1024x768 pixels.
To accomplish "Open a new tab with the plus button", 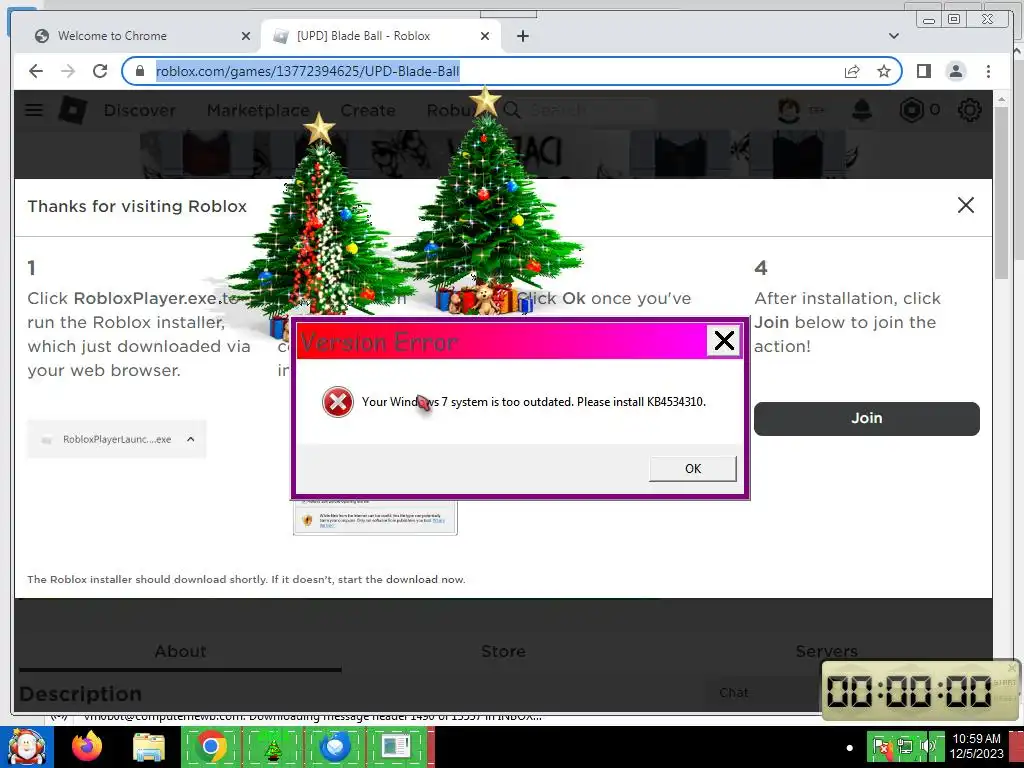I will pyautogui.click(x=522, y=36).
